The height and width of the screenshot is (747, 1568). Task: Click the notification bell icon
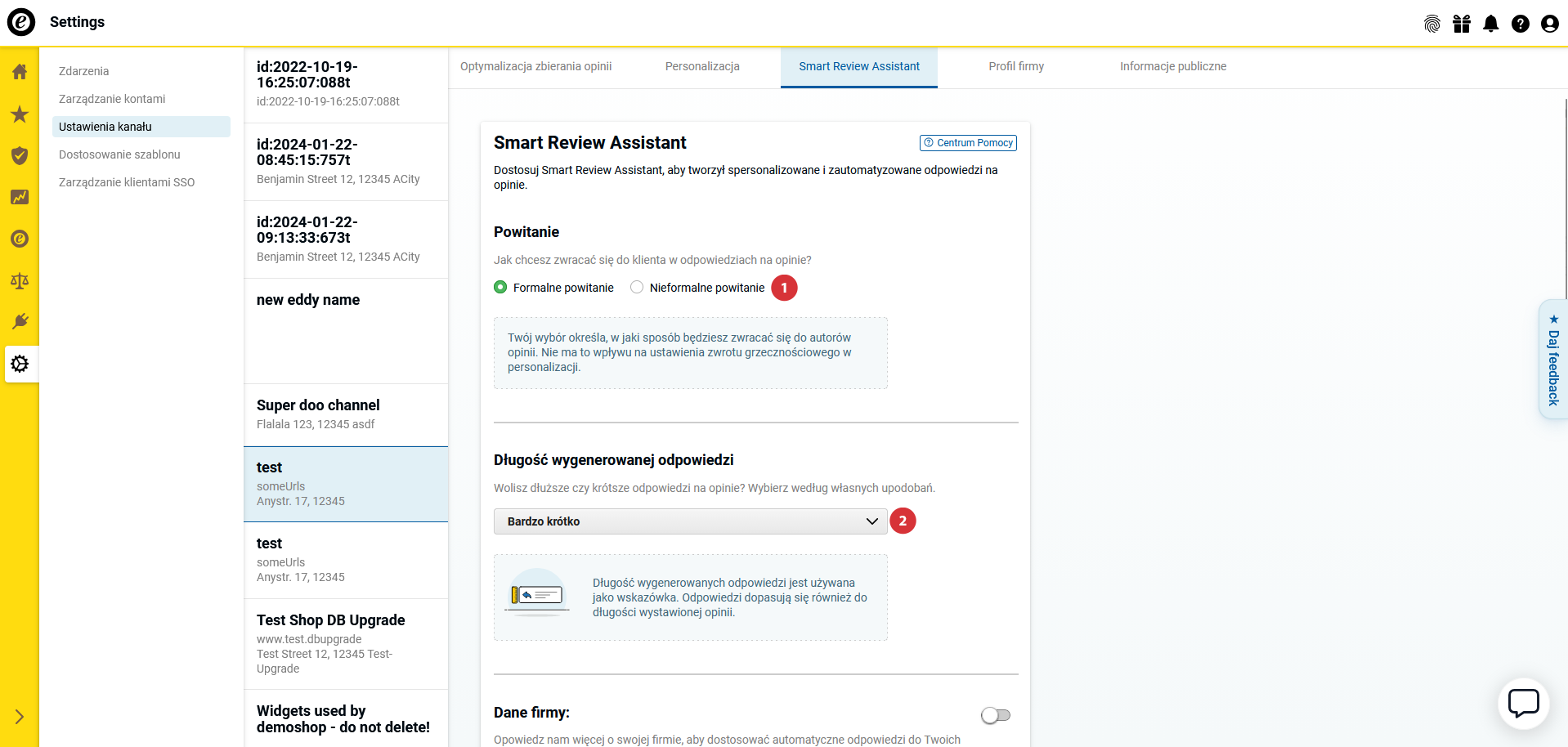click(1490, 24)
